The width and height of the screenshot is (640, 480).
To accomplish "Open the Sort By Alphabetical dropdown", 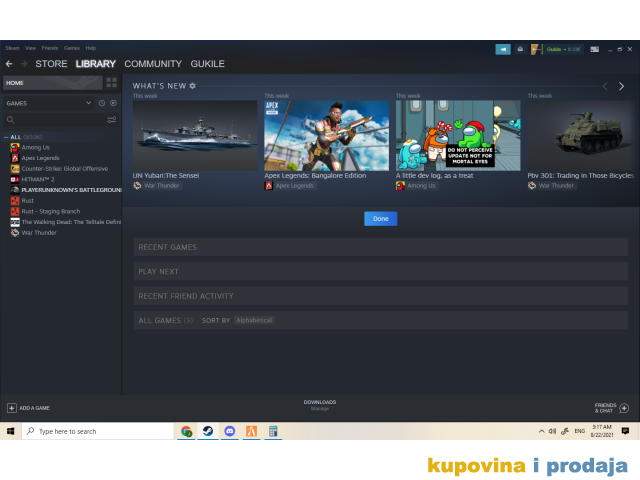I will point(254,320).
